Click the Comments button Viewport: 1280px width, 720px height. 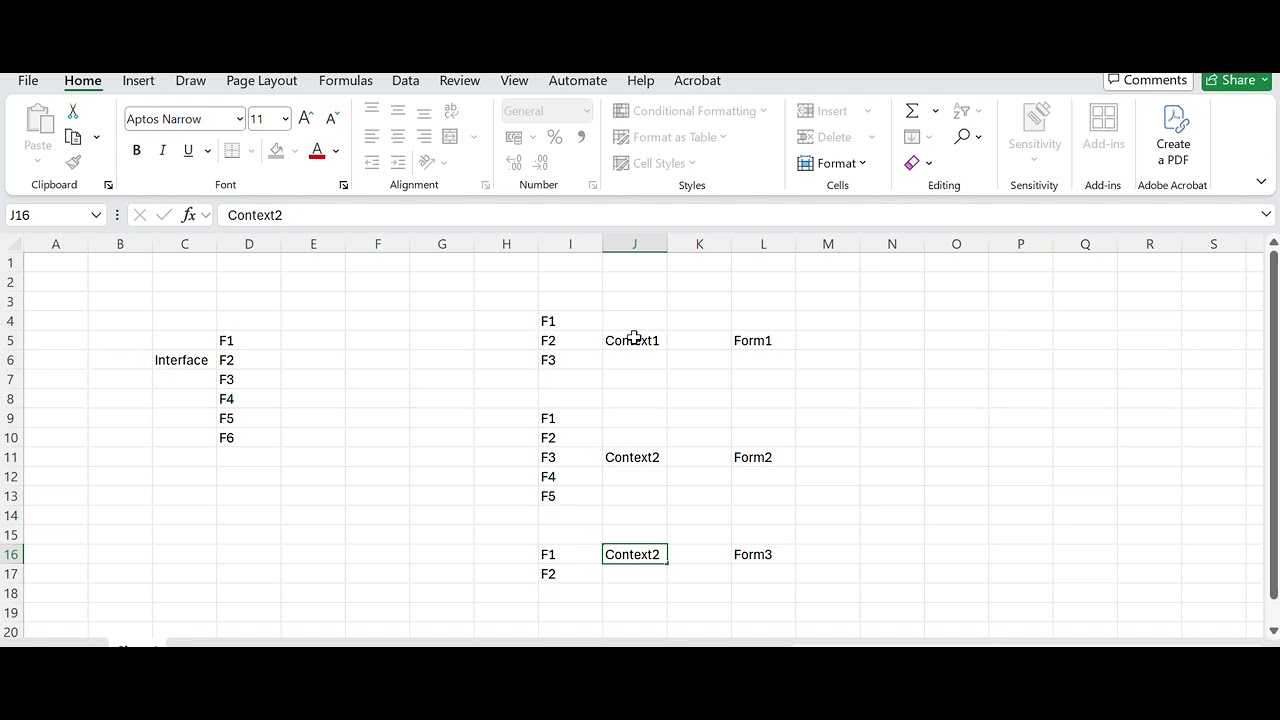pyautogui.click(x=1148, y=80)
